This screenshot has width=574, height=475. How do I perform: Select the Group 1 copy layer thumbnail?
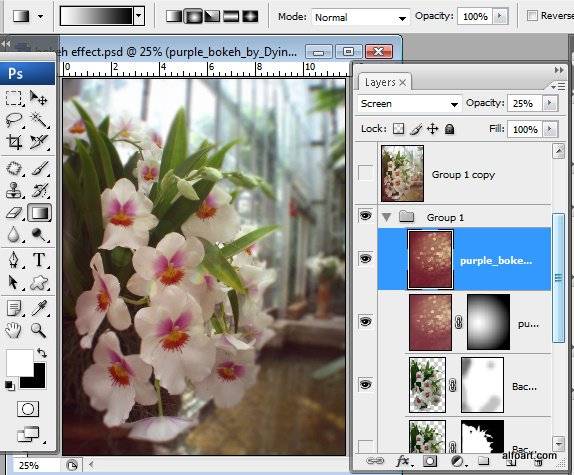(402, 173)
